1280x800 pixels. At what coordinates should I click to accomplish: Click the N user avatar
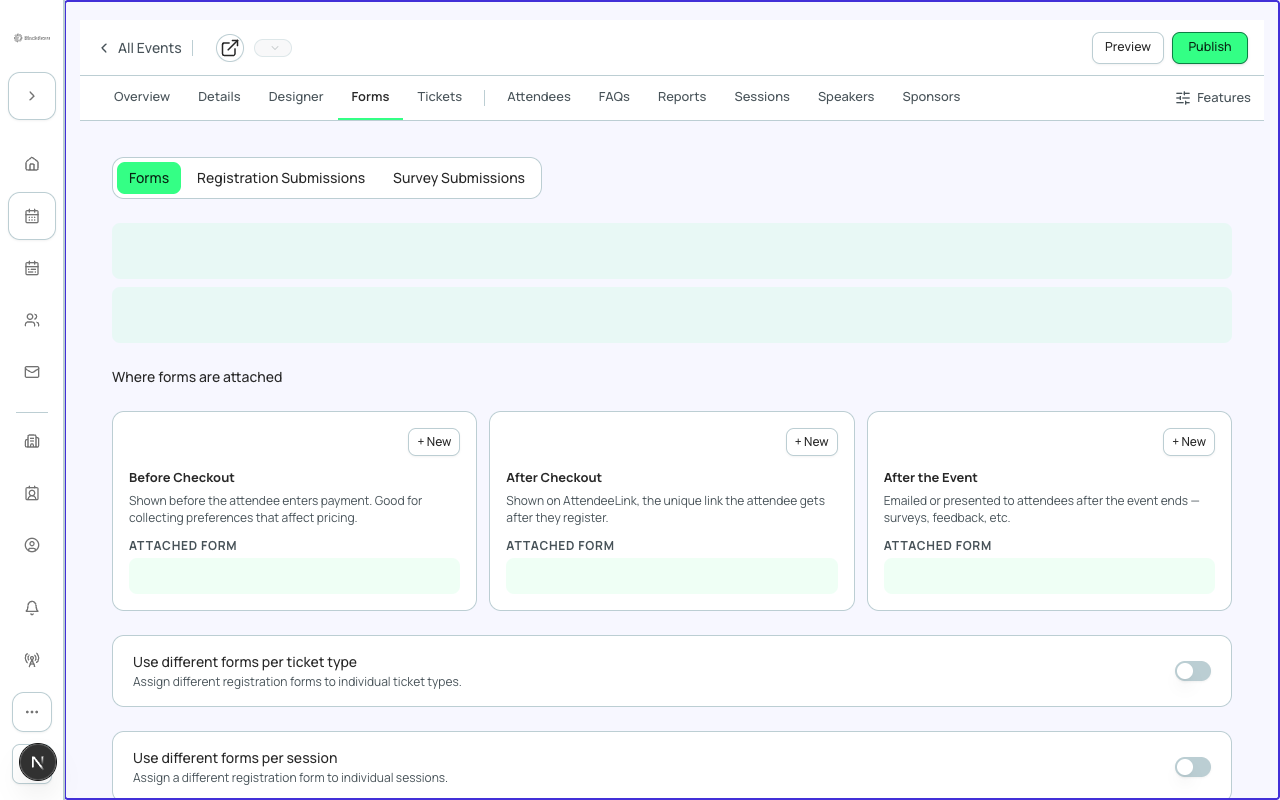[x=38, y=762]
